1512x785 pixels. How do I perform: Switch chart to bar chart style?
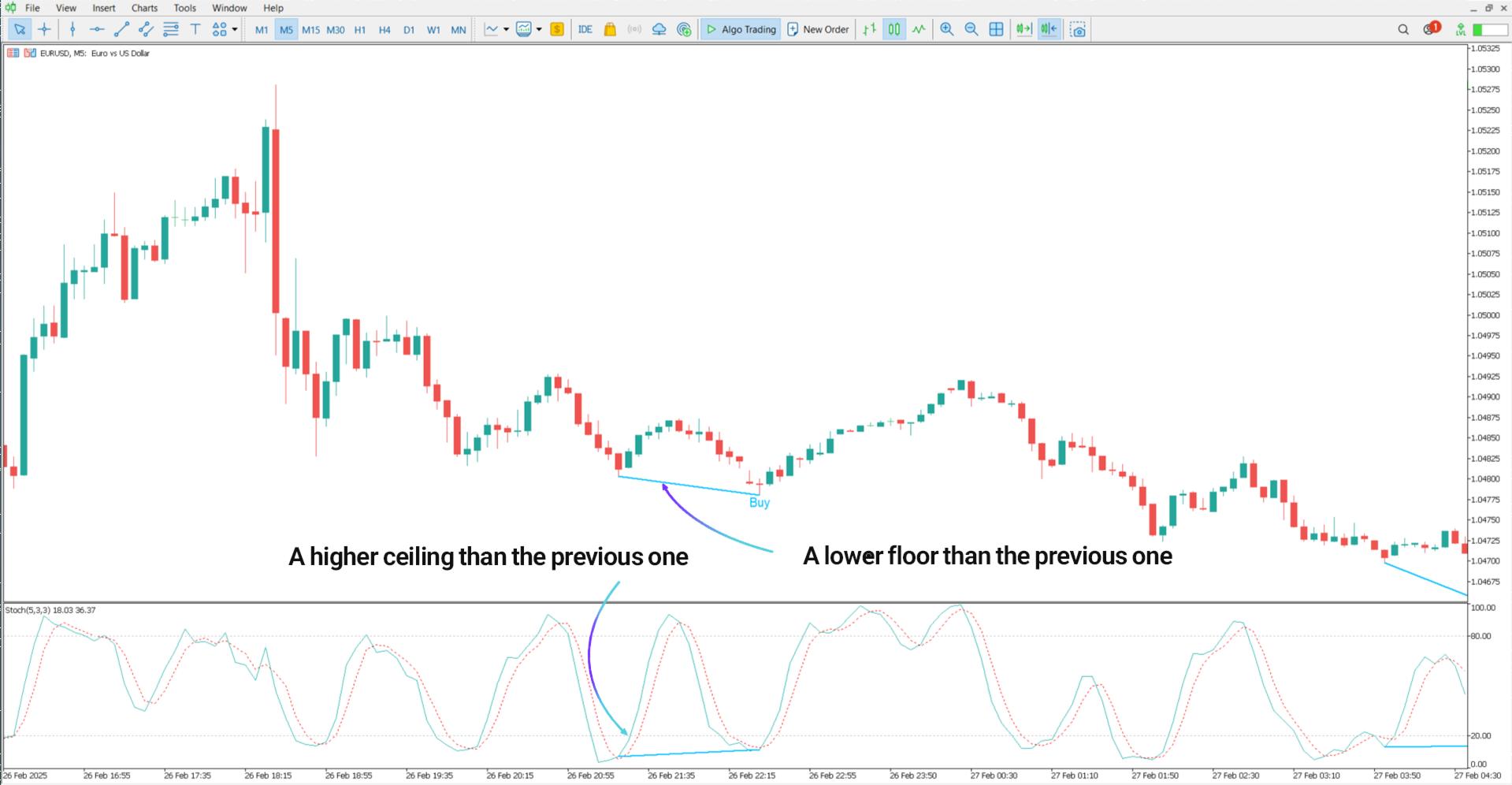click(x=869, y=29)
